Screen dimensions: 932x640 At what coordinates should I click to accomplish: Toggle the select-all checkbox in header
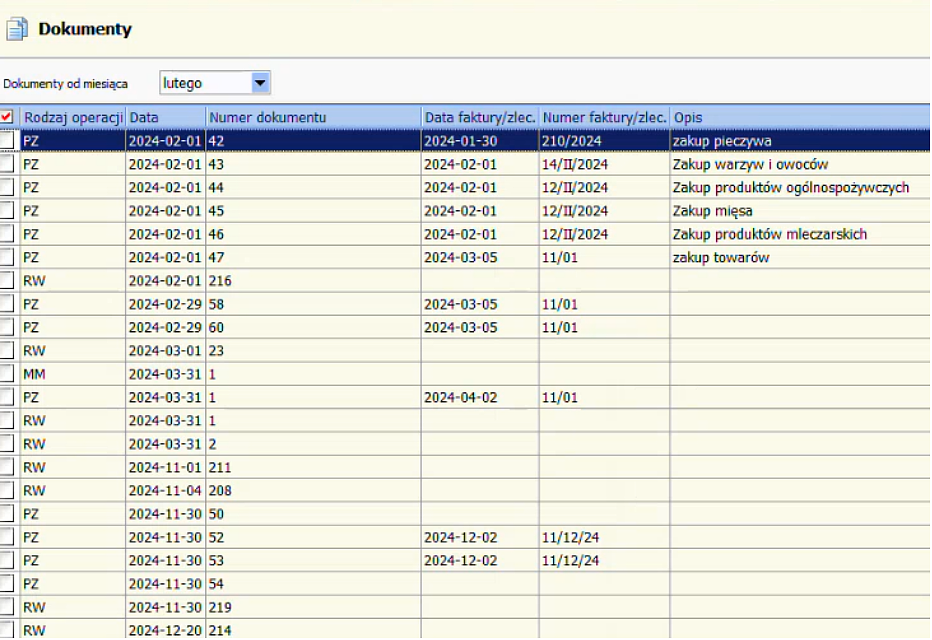coord(7,117)
